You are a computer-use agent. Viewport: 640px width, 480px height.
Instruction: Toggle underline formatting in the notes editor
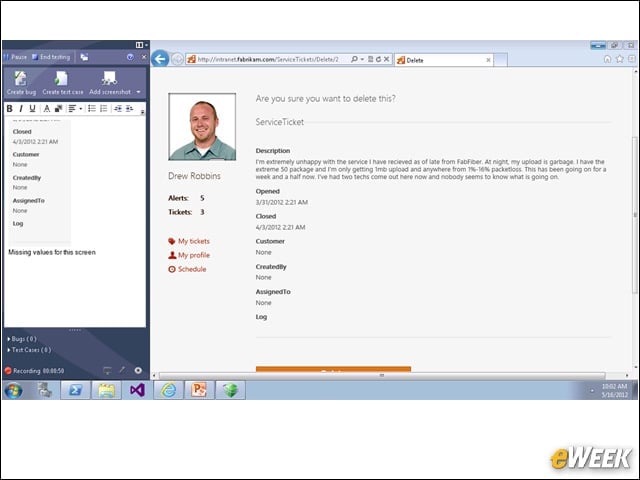click(32, 109)
